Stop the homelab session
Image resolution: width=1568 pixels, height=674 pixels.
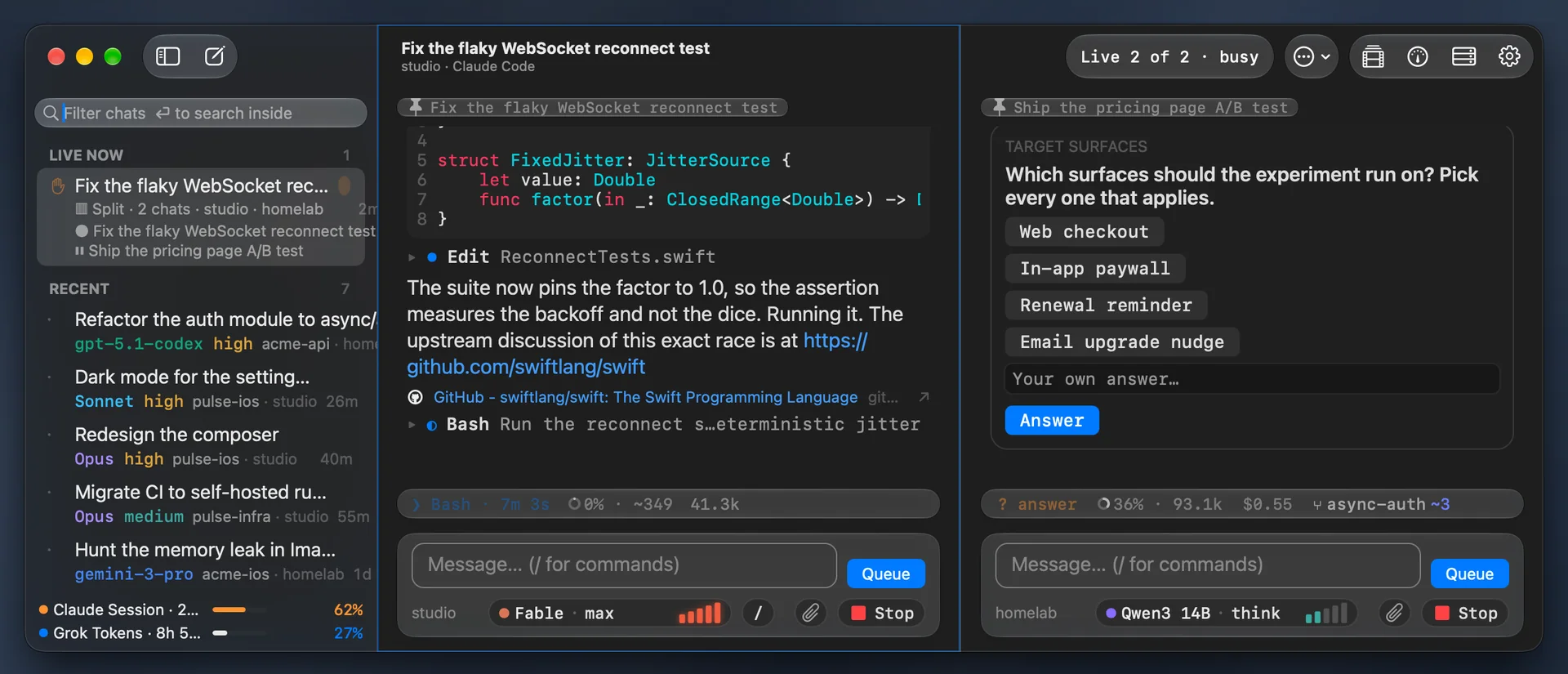coord(1467,613)
